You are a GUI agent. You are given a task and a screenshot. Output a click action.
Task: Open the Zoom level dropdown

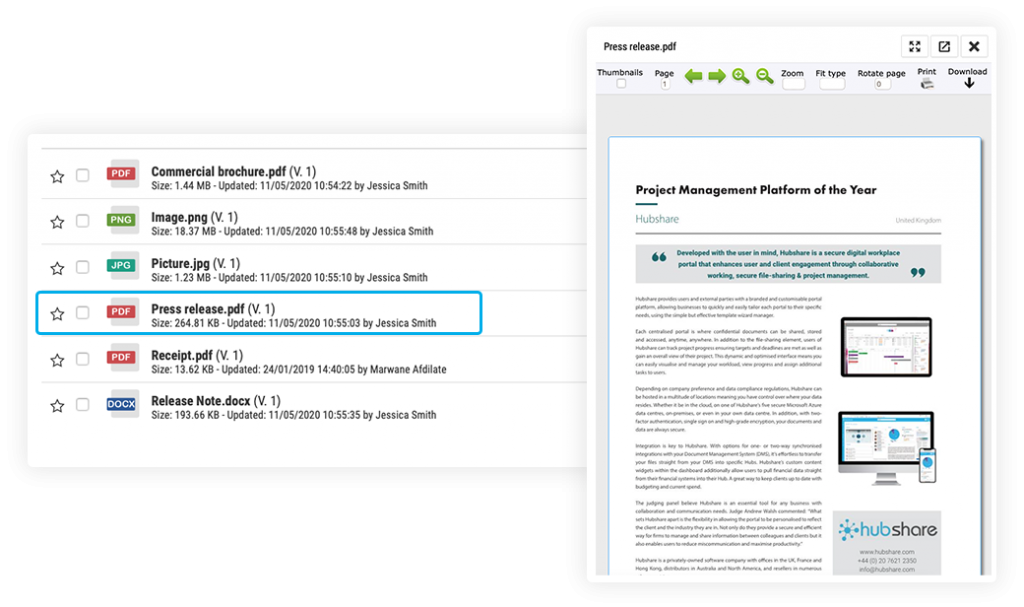(793, 84)
